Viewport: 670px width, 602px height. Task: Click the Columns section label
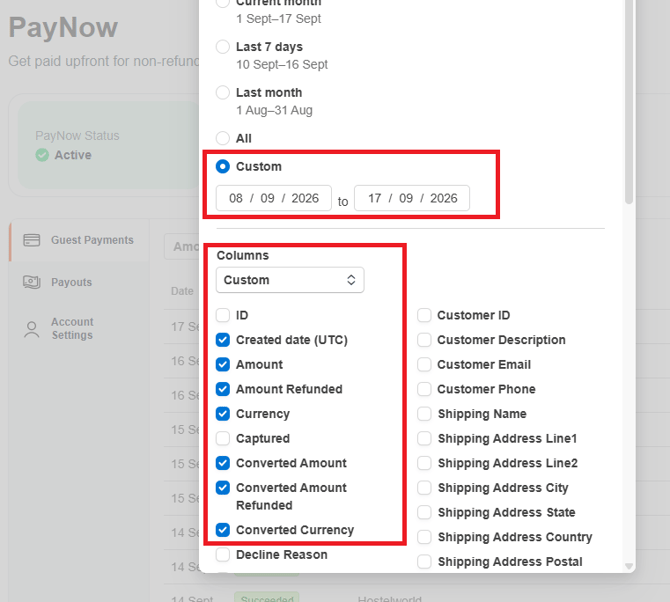243,255
